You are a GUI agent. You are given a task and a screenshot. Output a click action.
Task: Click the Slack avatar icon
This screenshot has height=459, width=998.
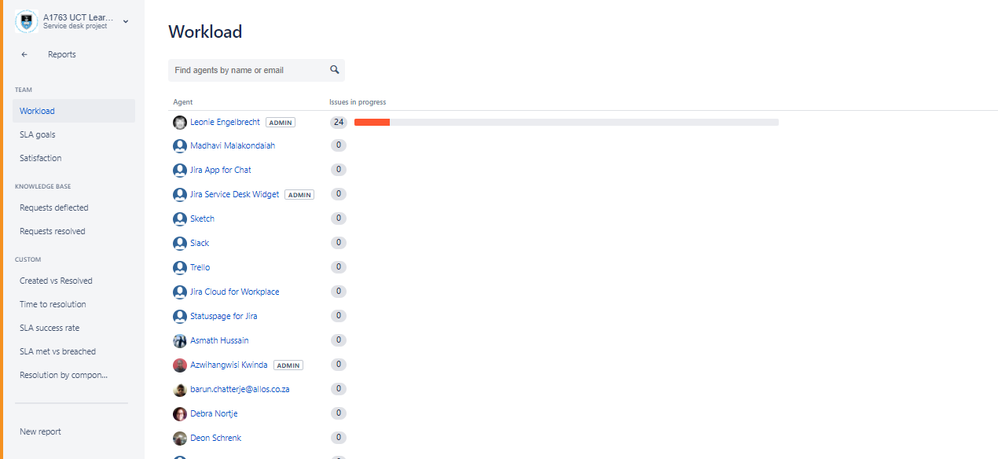[x=179, y=243]
